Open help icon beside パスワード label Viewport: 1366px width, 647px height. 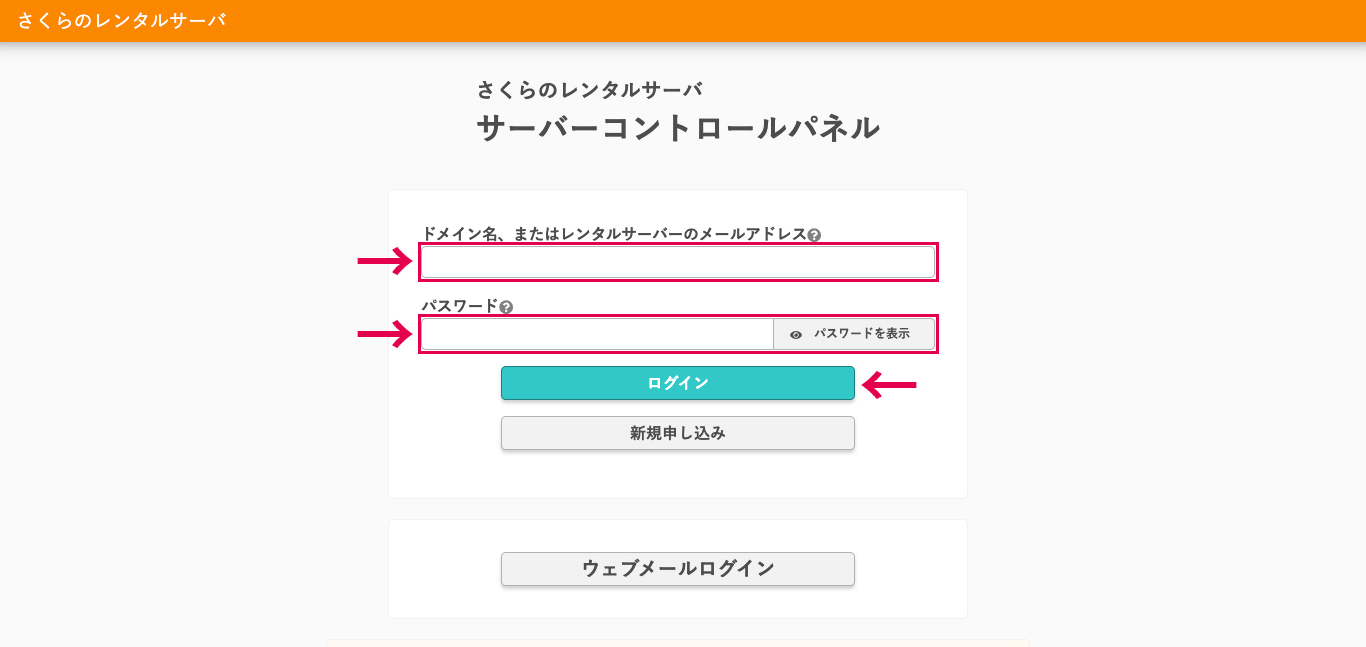tap(506, 307)
